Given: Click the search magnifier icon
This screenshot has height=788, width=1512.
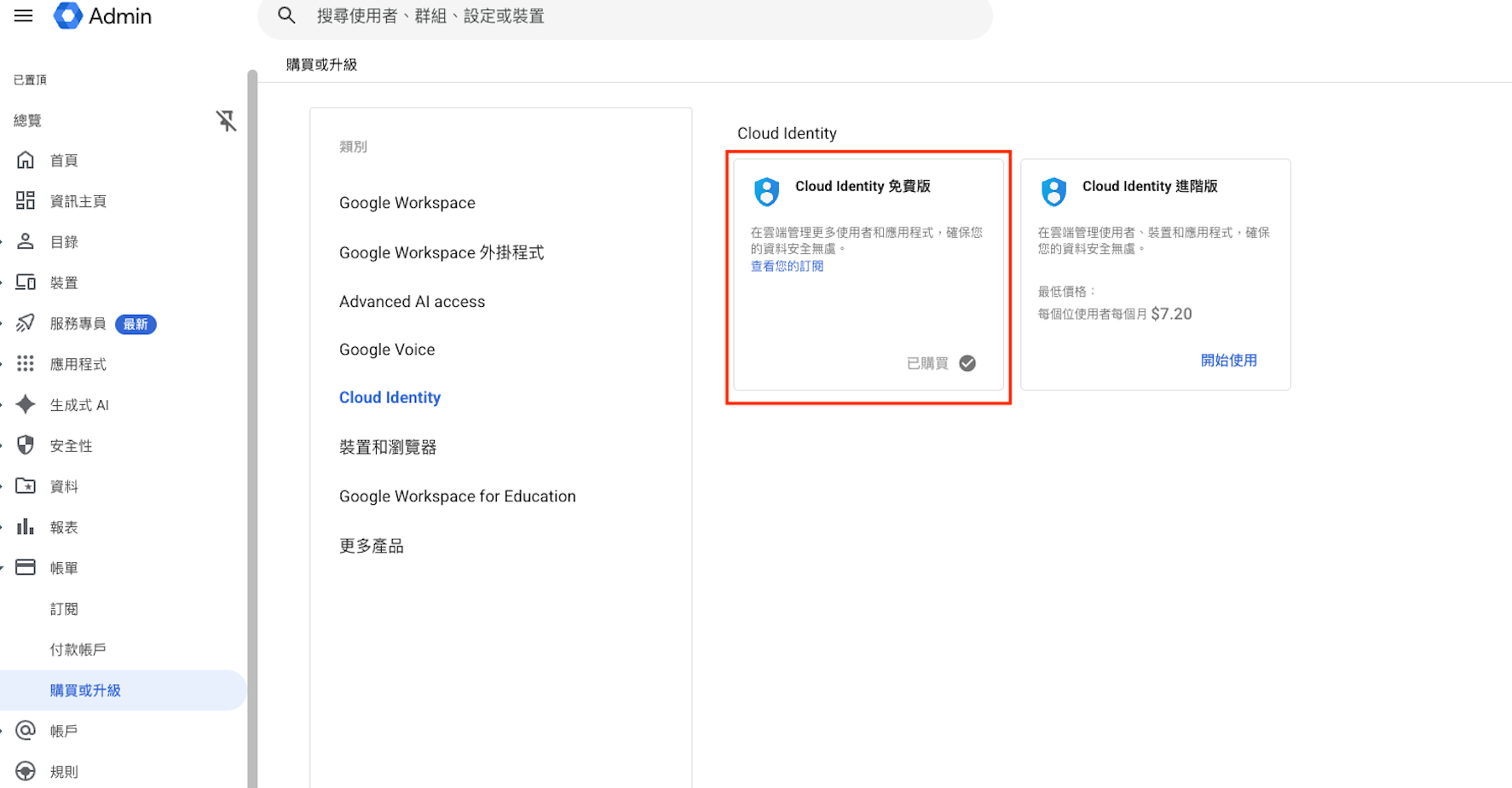Looking at the screenshot, I should (x=286, y=15).
